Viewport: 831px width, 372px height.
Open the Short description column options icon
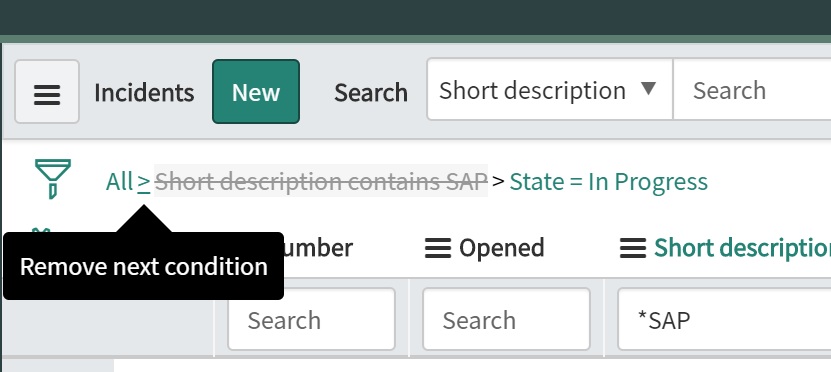[633, 248]
